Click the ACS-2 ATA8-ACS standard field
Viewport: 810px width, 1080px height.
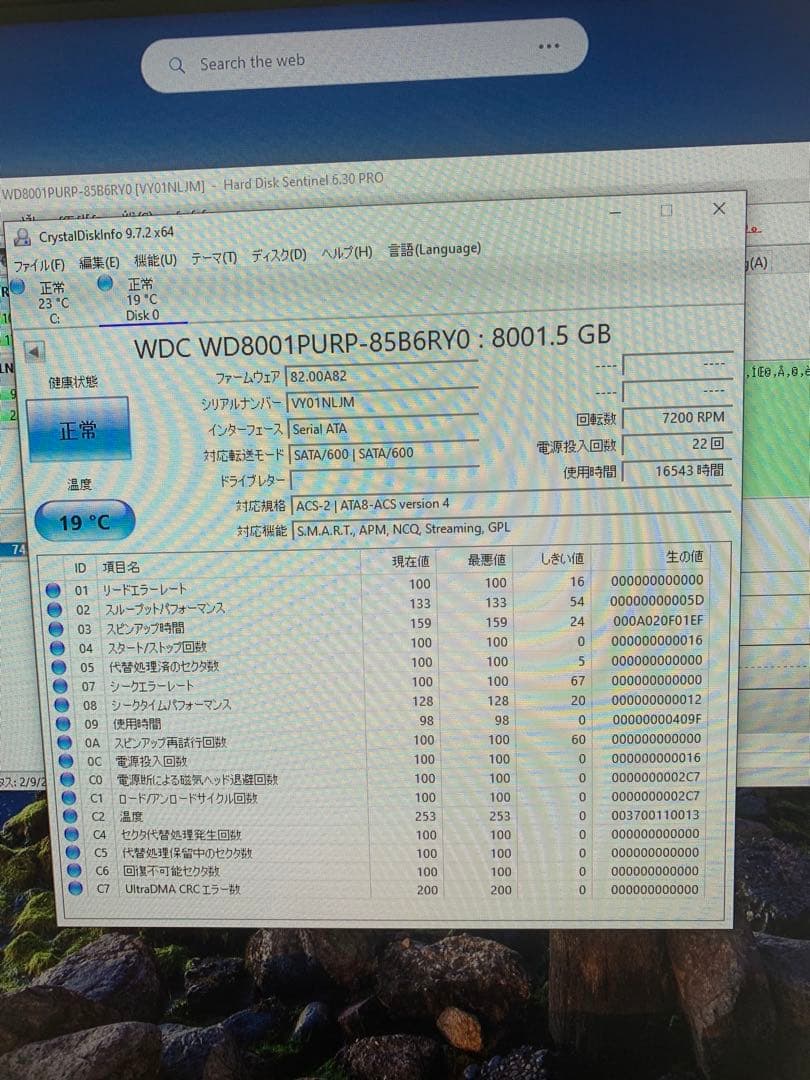[510, 503]
